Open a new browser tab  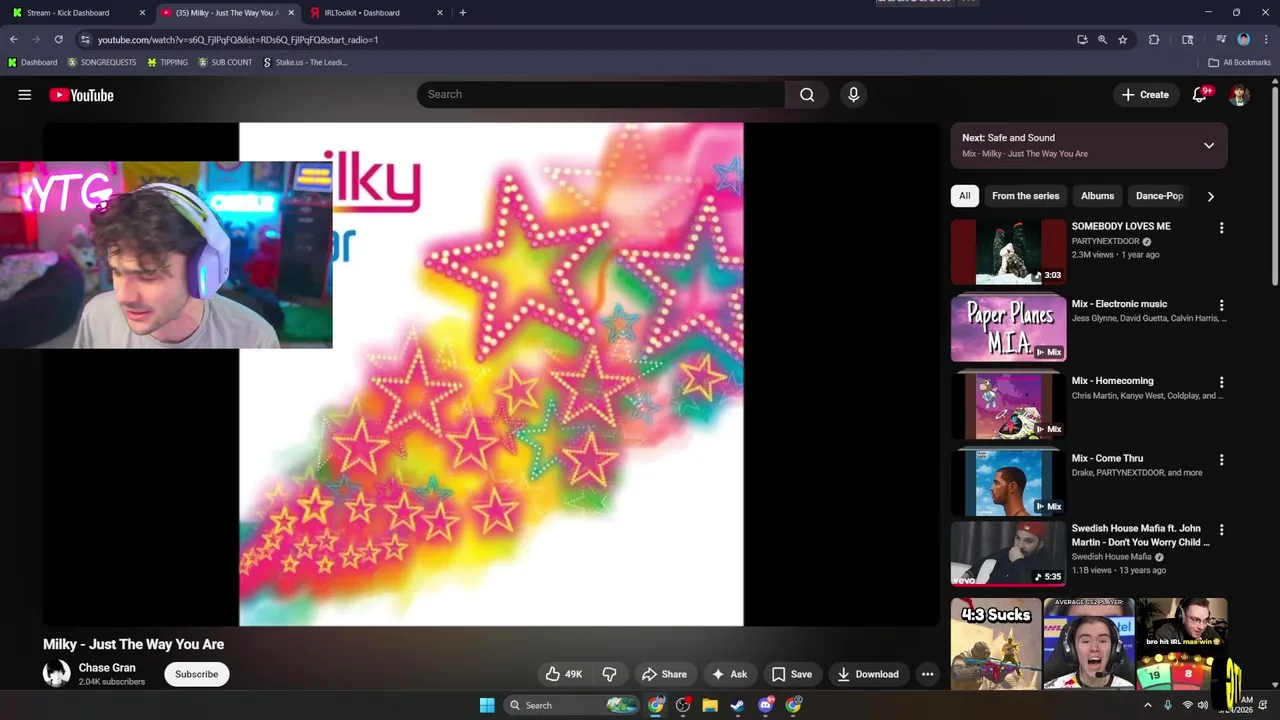pos(462,13)
